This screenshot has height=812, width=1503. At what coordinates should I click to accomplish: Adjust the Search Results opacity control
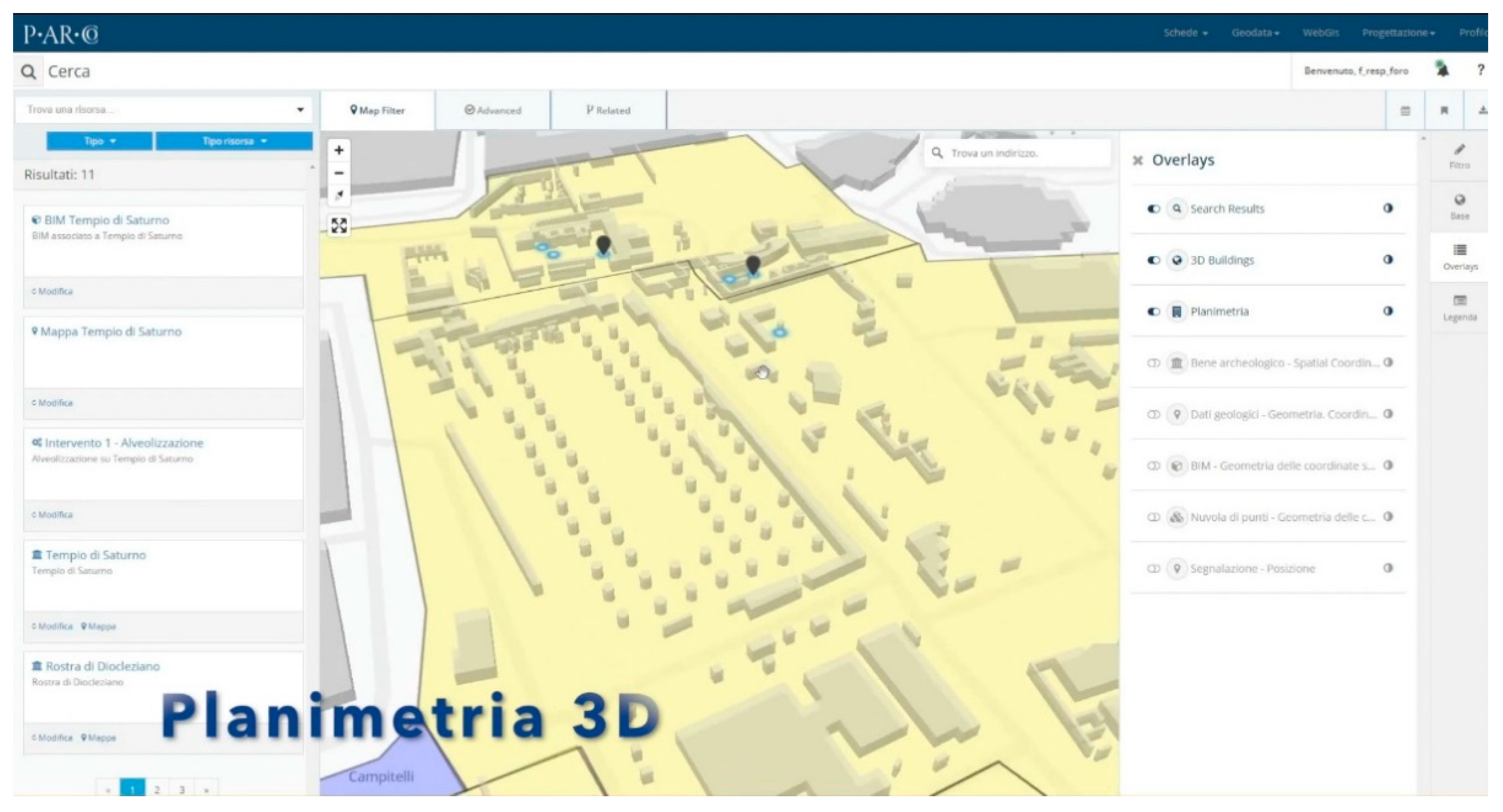pos(1388,208)
